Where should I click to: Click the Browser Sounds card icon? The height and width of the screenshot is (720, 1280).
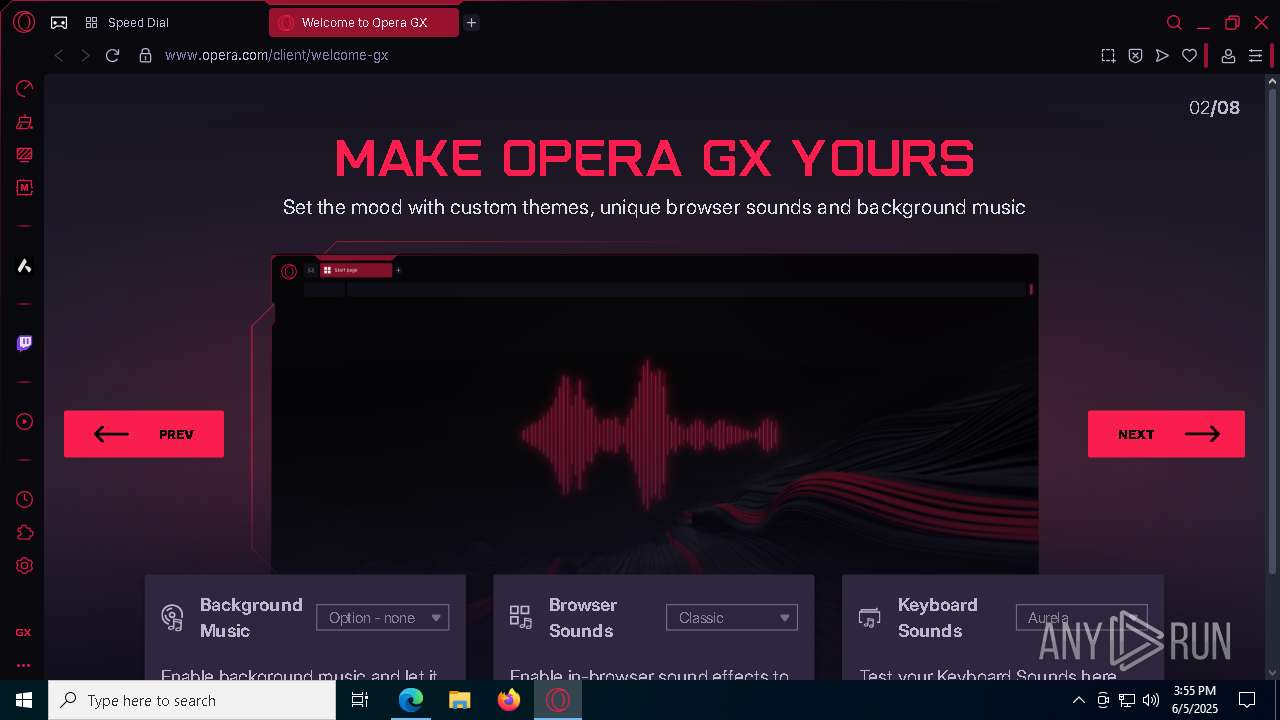point(520,617)
